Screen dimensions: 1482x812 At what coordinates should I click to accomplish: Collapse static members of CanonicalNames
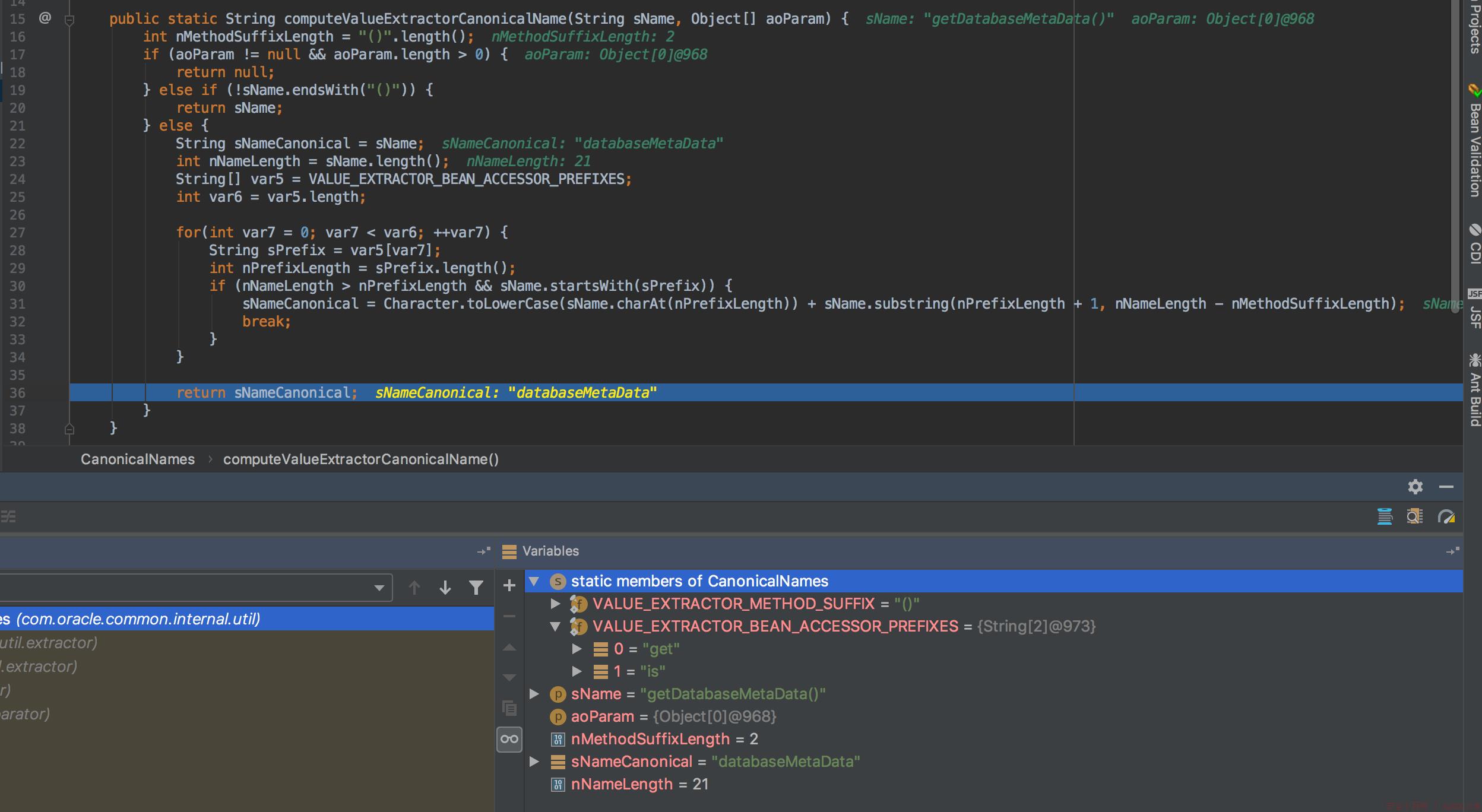point(534,581)
